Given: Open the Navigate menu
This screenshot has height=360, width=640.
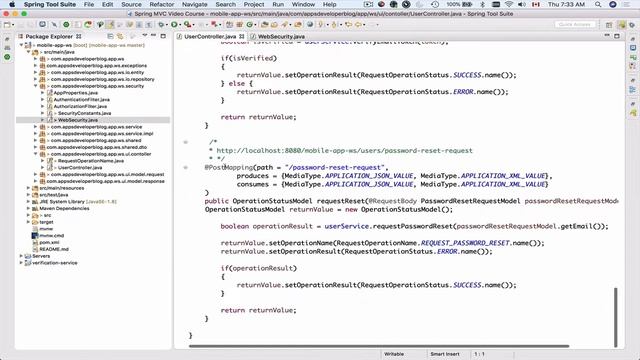Looking at the screenshot, I should (194, 4).
